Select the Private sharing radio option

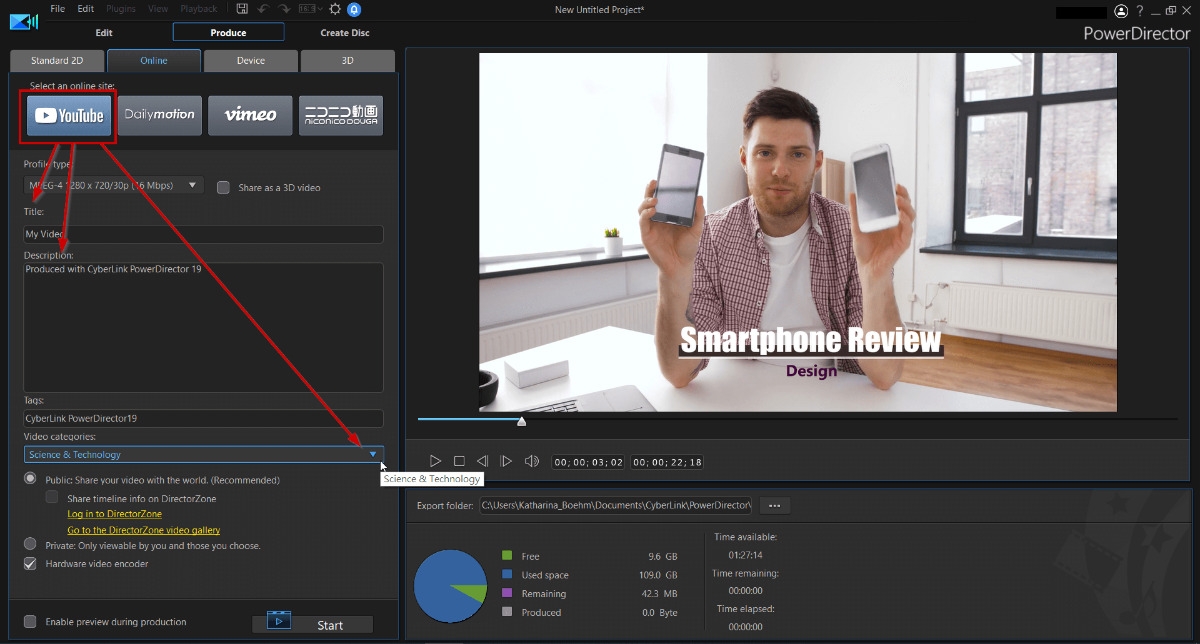(x=30, y=545)
